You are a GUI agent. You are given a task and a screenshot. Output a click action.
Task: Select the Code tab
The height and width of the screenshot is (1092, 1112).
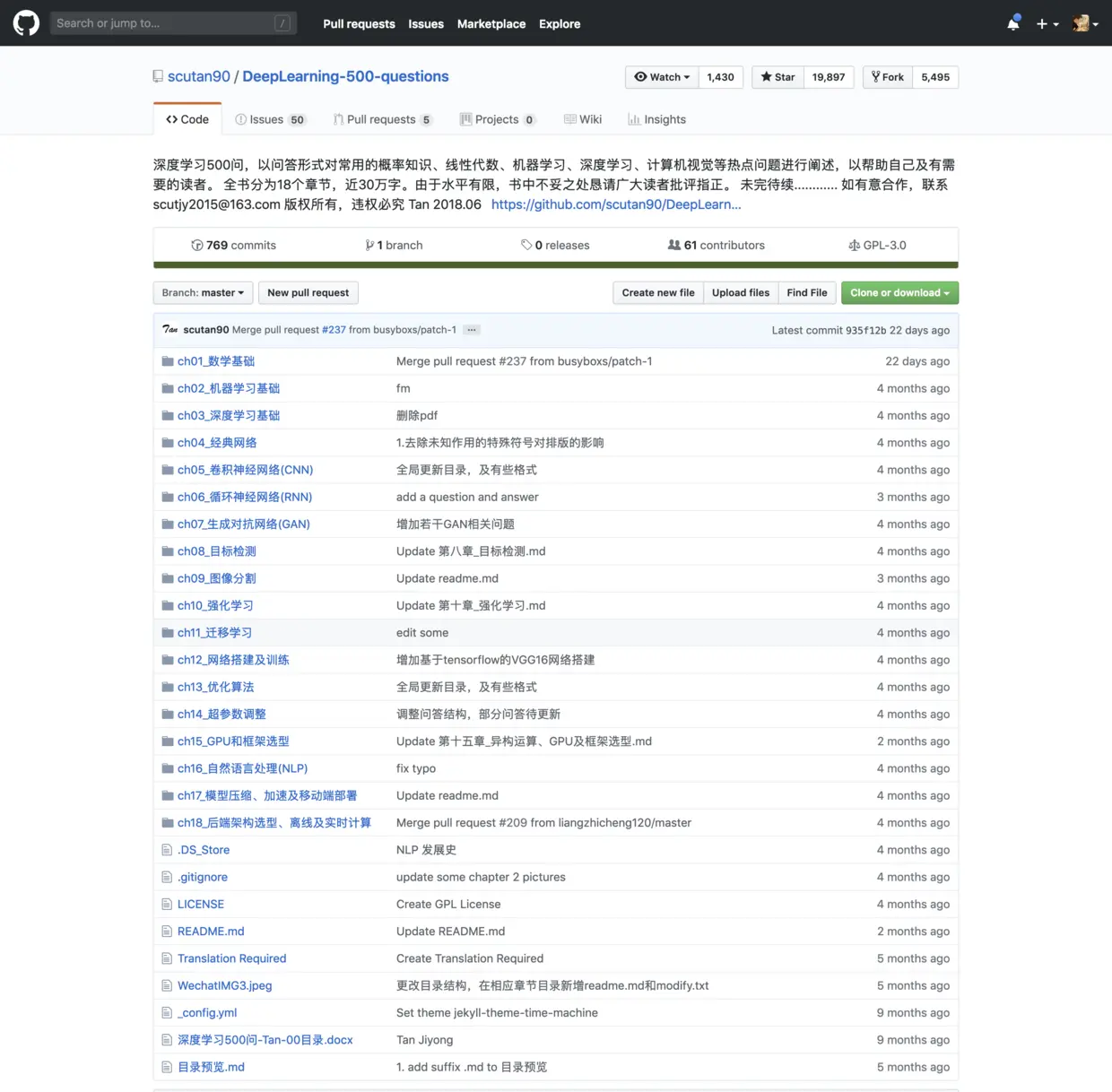(187, 119)
